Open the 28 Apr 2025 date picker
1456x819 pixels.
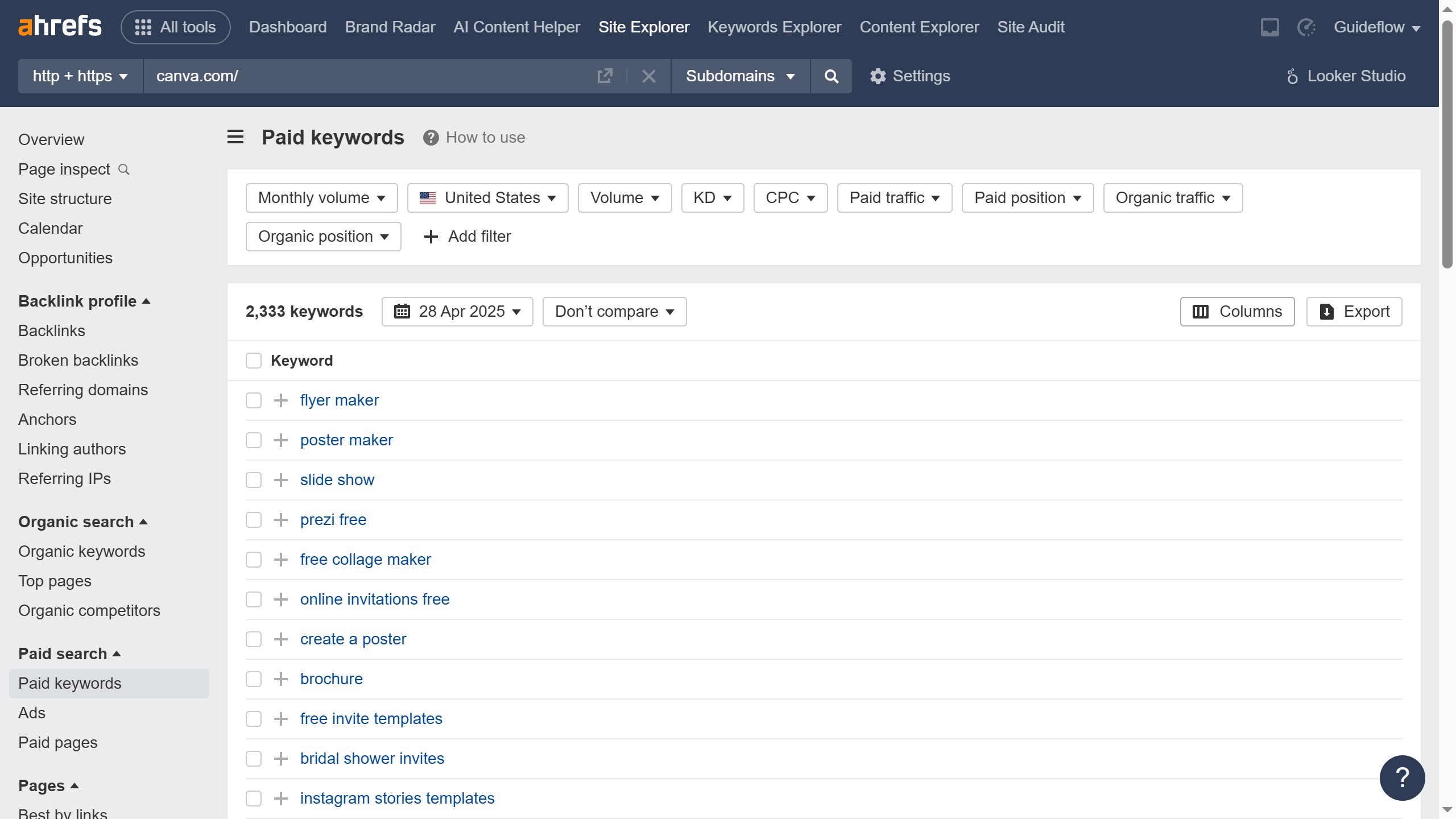[x=457, y=312]
